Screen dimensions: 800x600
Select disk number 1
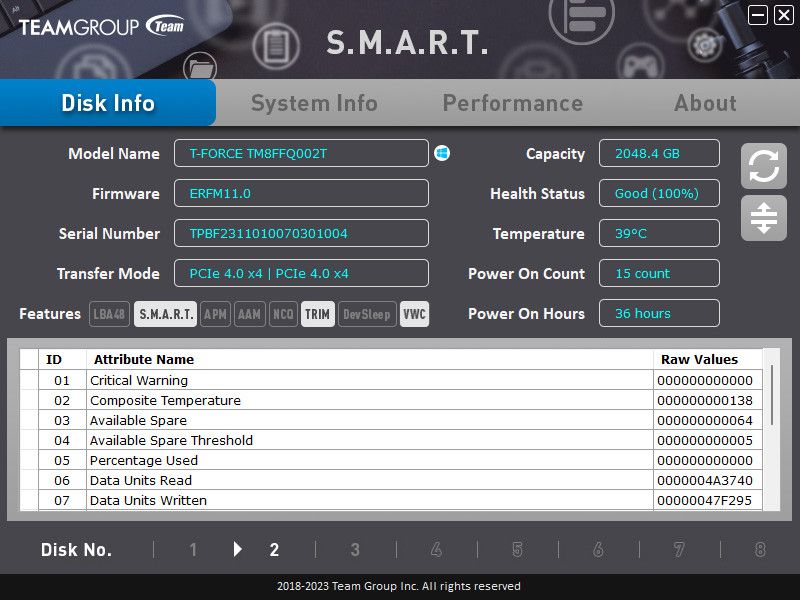pyautogui.click(x=193, y=549)
